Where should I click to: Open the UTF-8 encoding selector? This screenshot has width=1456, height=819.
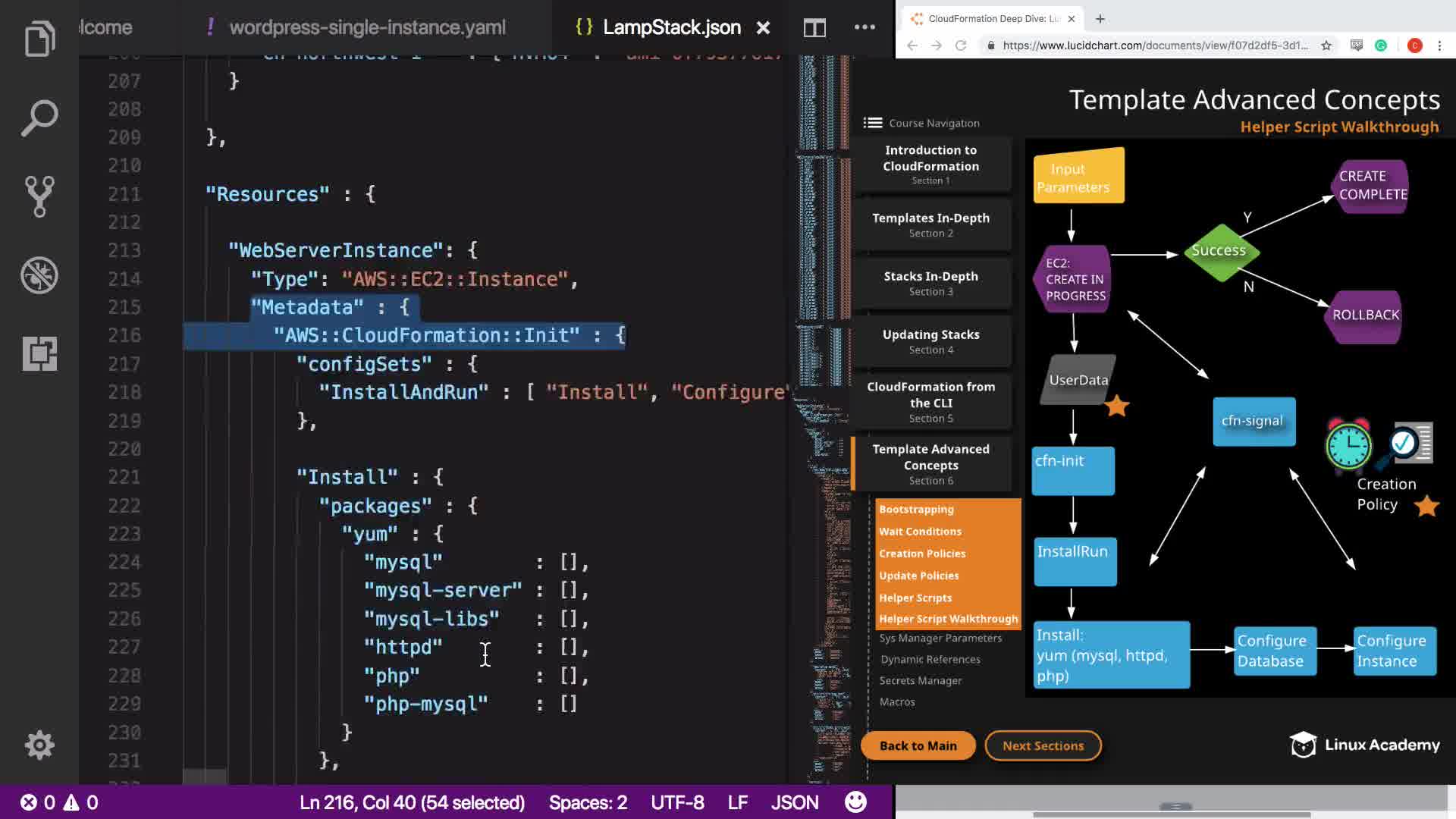pyautogui.click(x=676, y=802)
